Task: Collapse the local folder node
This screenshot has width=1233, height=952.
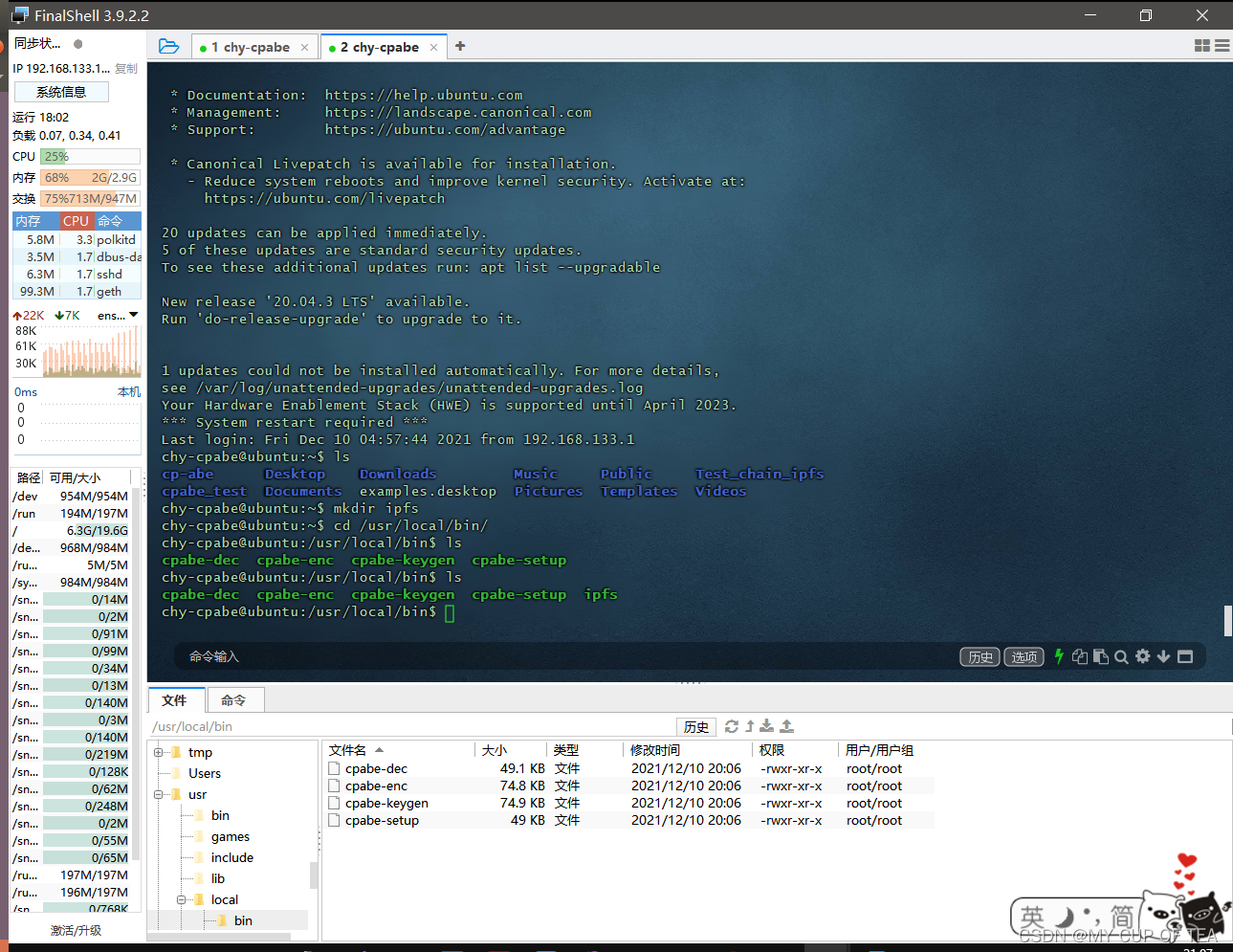Action: (182, 899)
